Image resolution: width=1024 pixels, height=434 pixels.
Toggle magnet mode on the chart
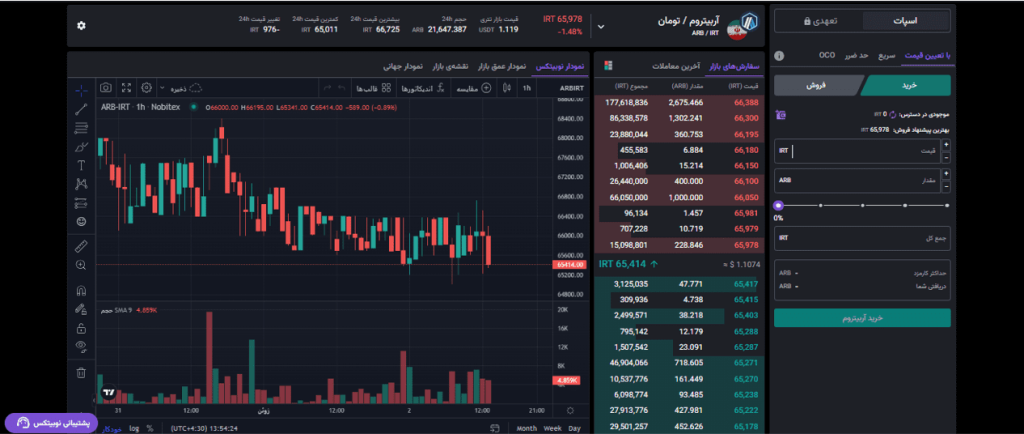81,290
